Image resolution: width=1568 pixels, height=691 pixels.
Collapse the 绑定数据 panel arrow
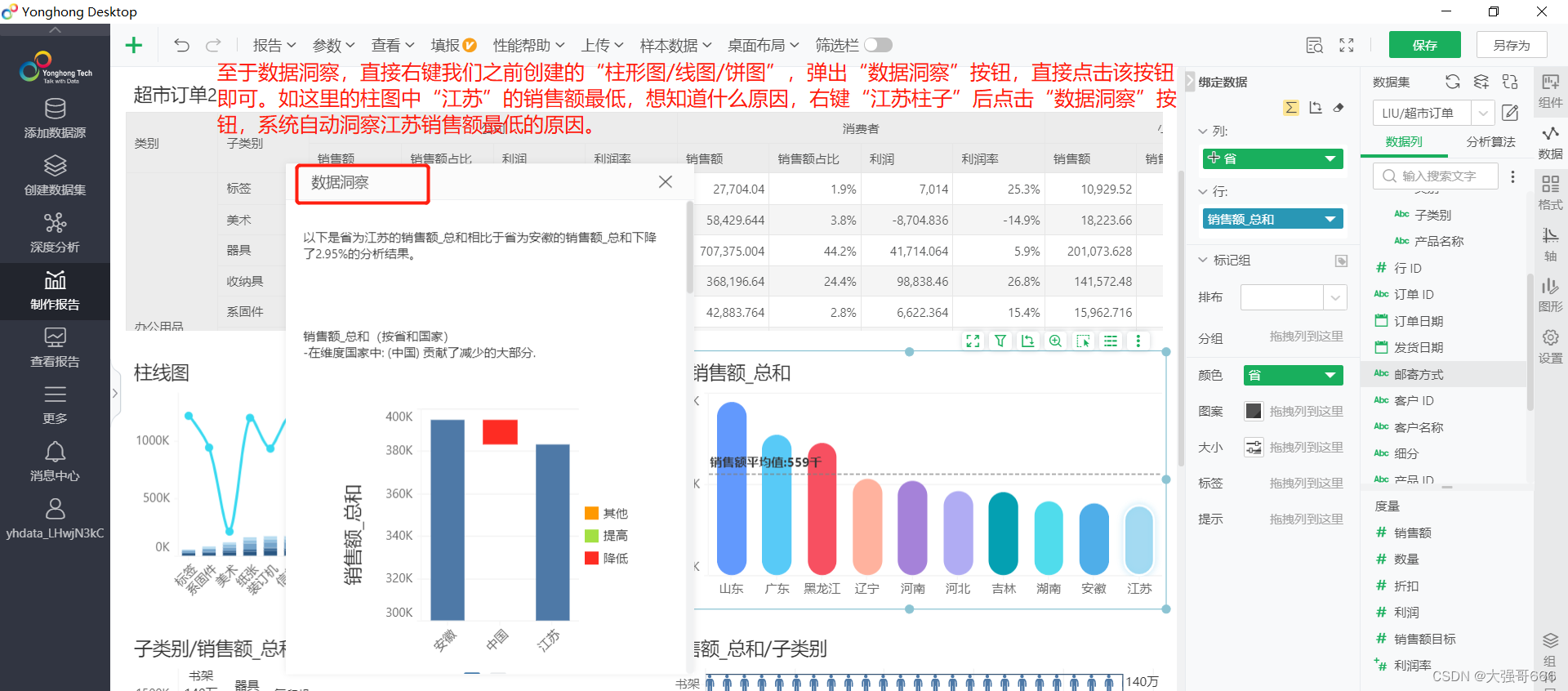click(x=1190, y=81)
